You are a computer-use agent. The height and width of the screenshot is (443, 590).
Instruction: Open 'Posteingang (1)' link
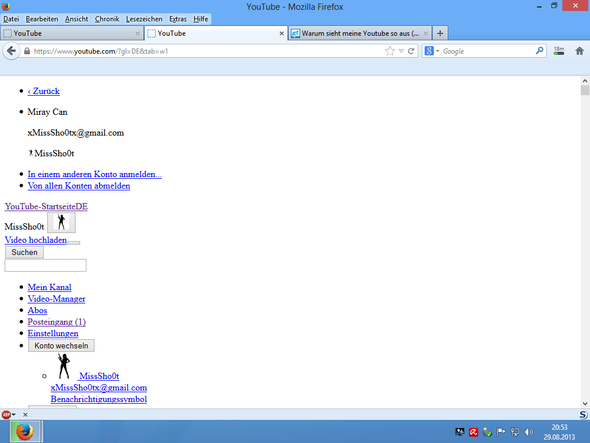pos(56,322)
